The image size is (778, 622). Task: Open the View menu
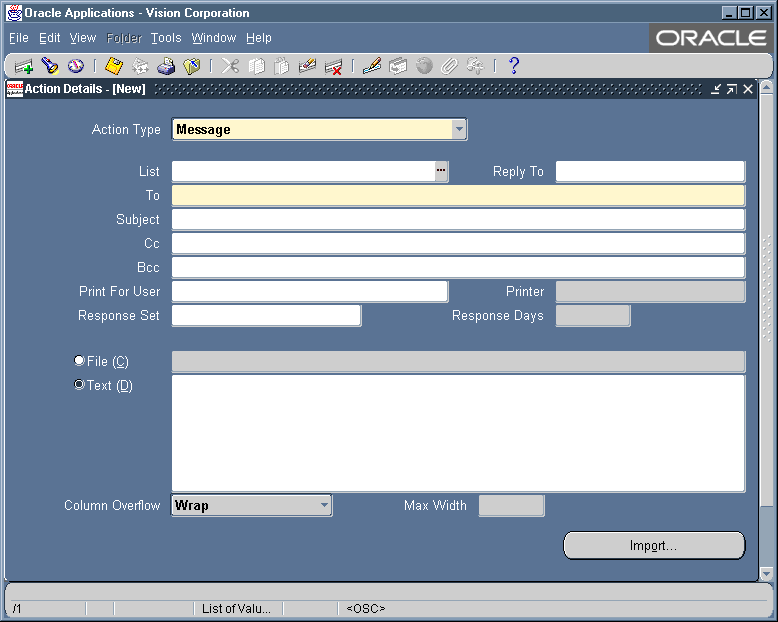click(x=83, y=38)
